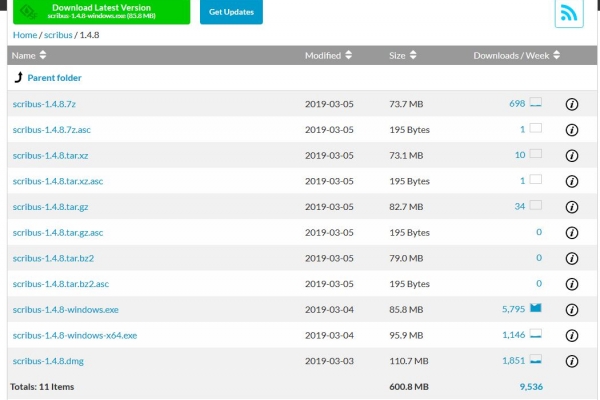
Task: Open download stats chart for scribus-1.4.8-windows-x64.exe
Action: [x=536, y=334]
